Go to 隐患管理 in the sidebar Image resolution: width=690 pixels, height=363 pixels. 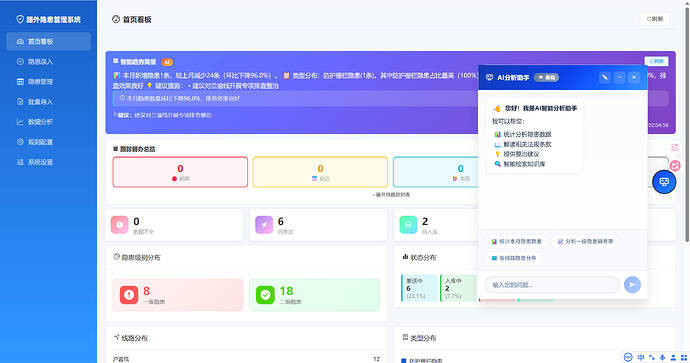click(x=48, y=82)
